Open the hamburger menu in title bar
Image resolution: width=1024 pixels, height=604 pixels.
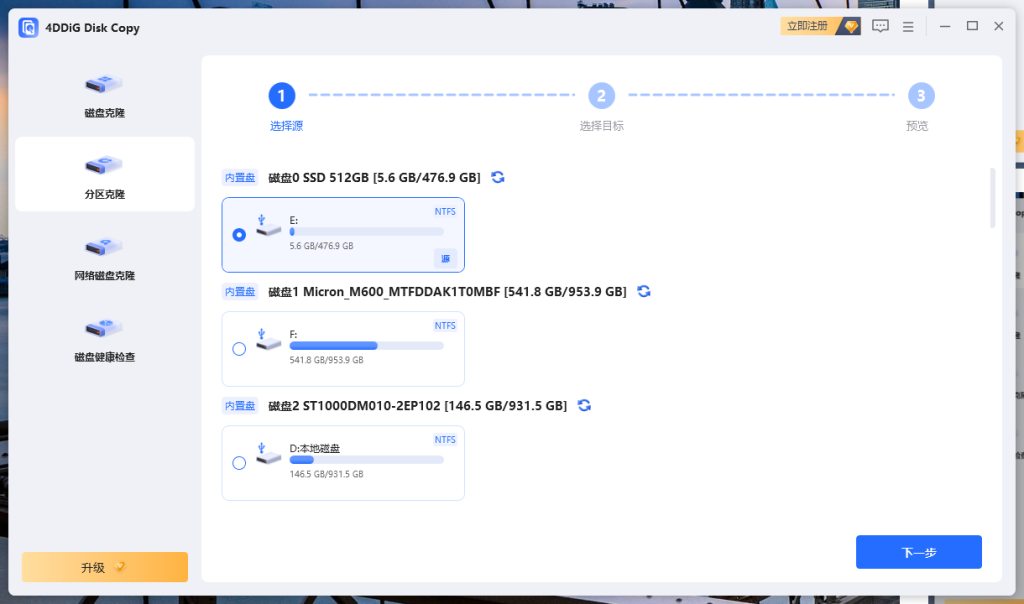[x=908, y=27]
